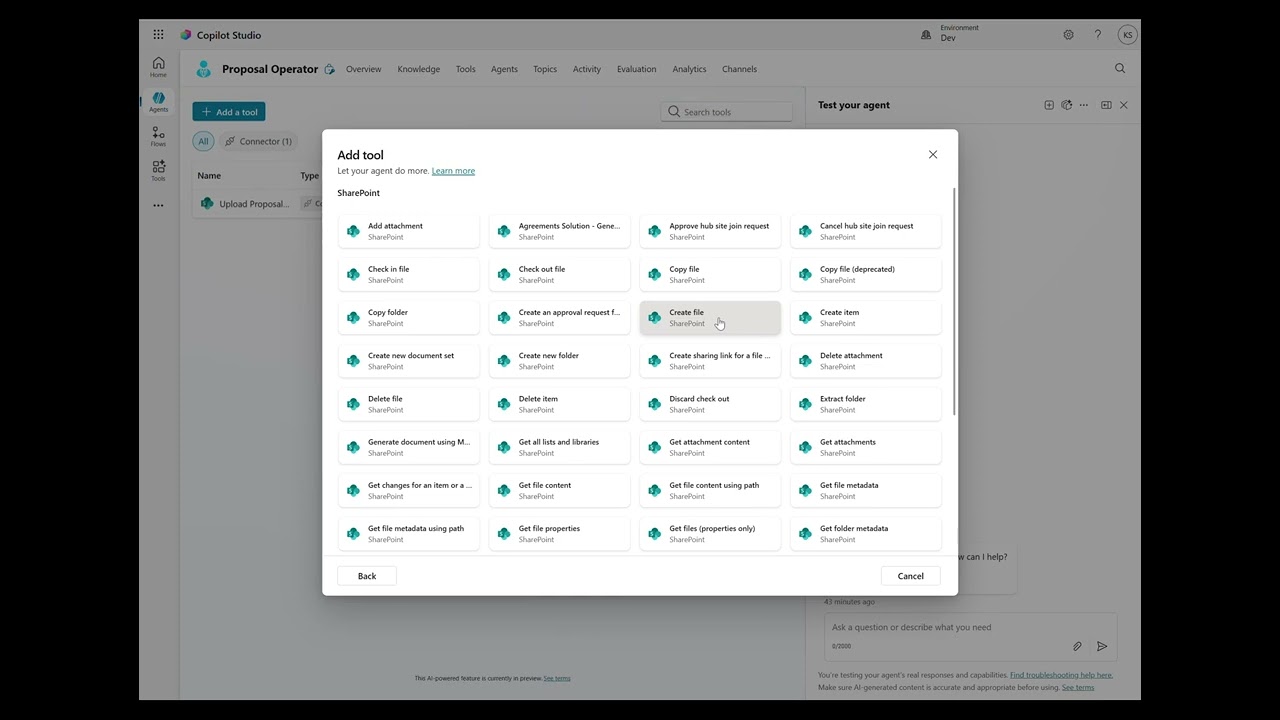Select the Get file content tool
The width and height of the screenshot is (1280, 720).
[x=560, y=489]
